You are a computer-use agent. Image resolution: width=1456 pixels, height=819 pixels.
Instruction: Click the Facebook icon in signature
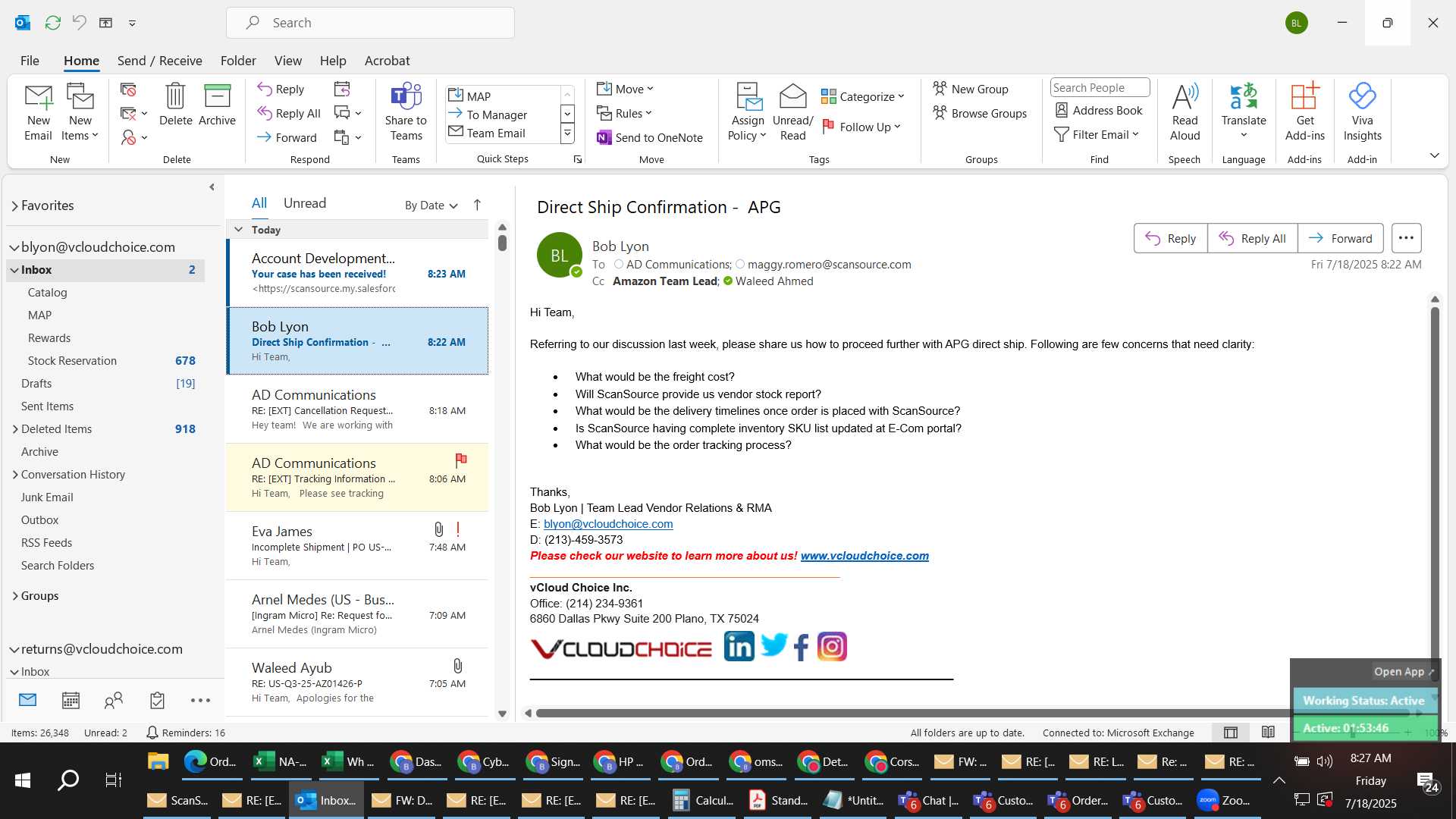pyautogui.click(x=802, y=648)
